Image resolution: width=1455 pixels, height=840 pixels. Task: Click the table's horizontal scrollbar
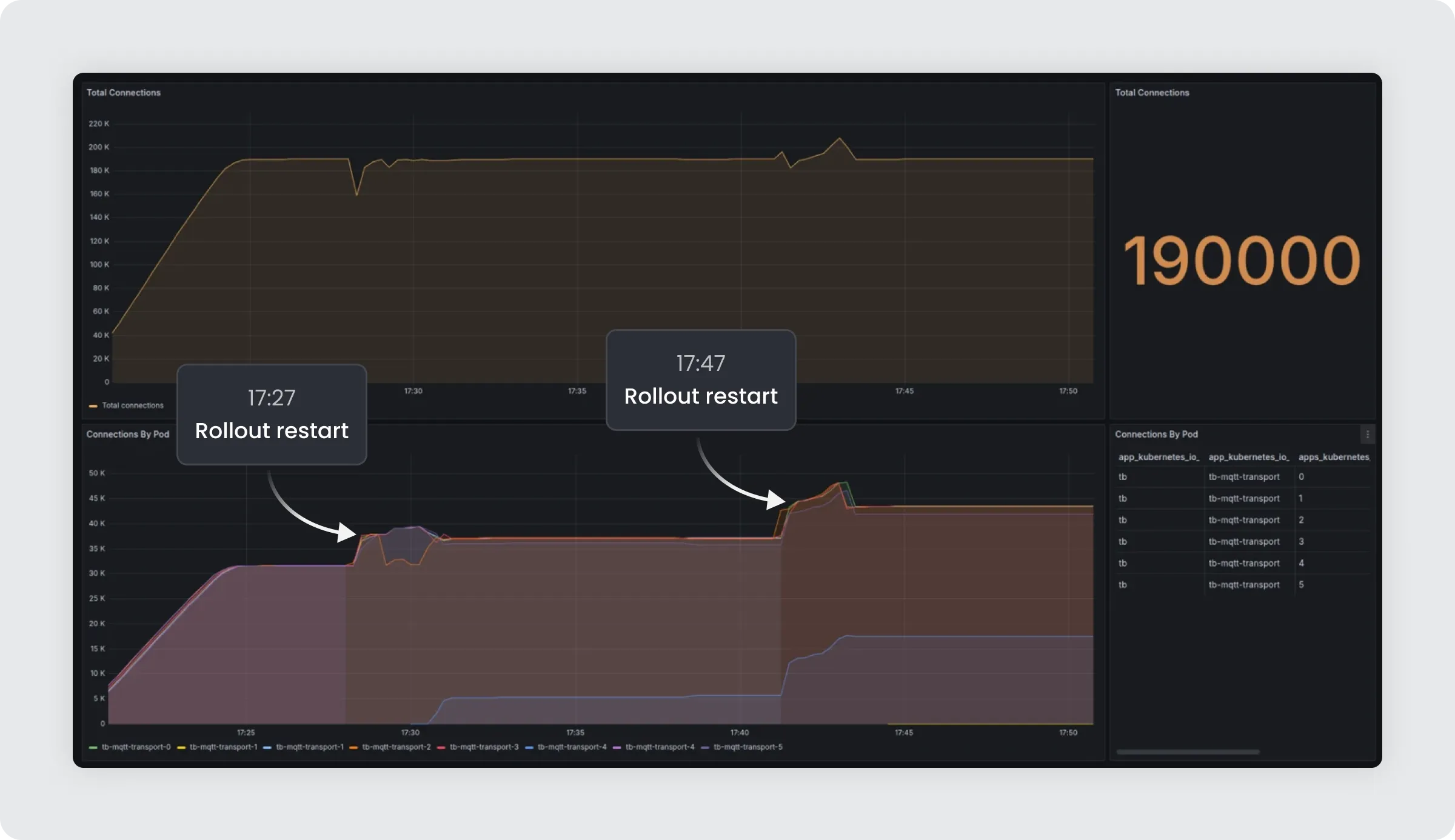pyautogui.click(x=1187, y=752)
